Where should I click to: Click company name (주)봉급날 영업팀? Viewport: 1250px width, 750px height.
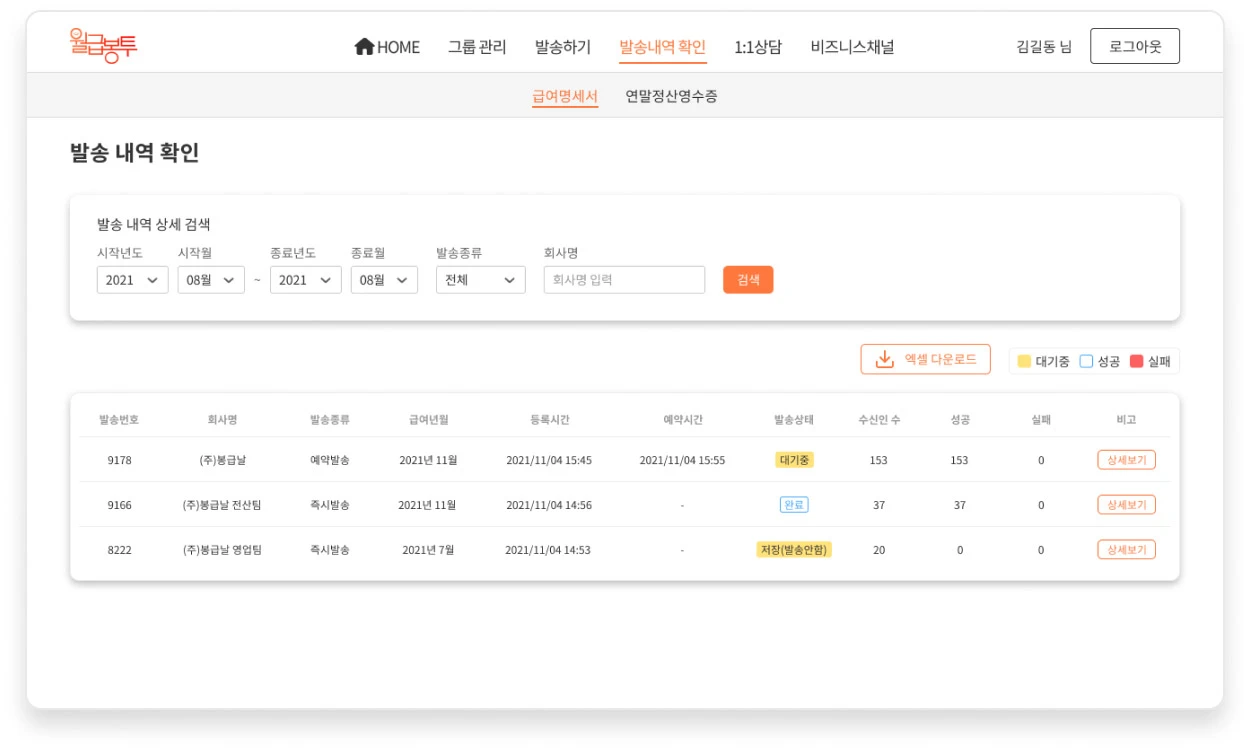tap(222, 550)
